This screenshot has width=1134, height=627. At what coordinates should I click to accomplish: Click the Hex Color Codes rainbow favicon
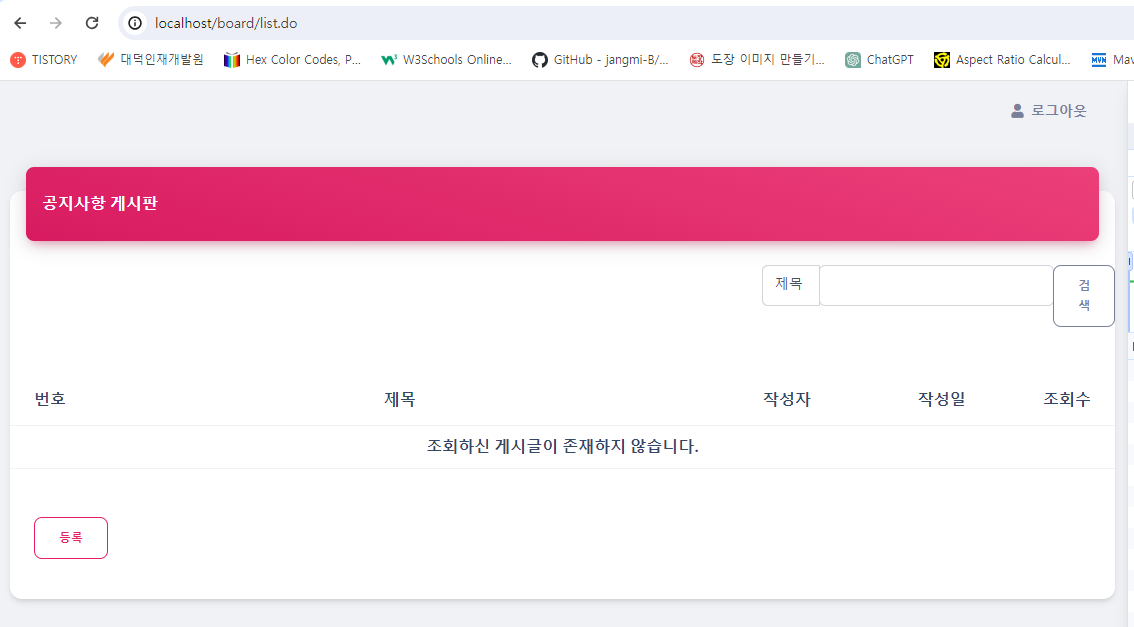point(231,60)
